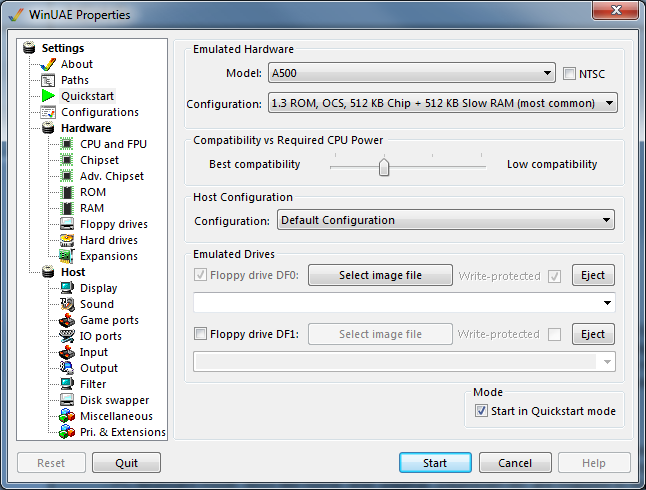Click the Input joystick icon
Image resolution: width=646 pixels, height=490 pixels.
click(67, 352)
